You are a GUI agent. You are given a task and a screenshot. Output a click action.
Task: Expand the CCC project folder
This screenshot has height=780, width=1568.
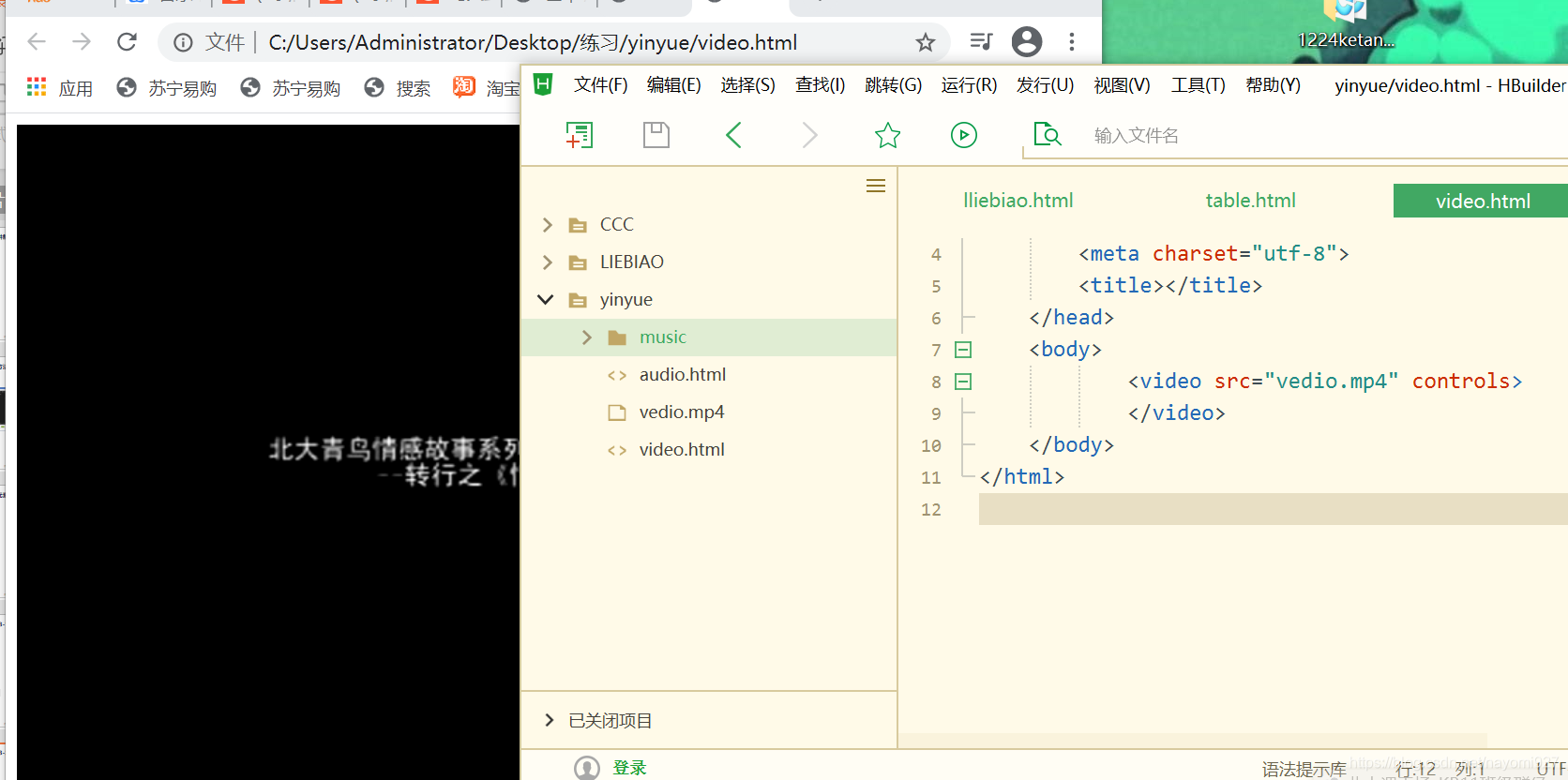click(x=548, y=225)
